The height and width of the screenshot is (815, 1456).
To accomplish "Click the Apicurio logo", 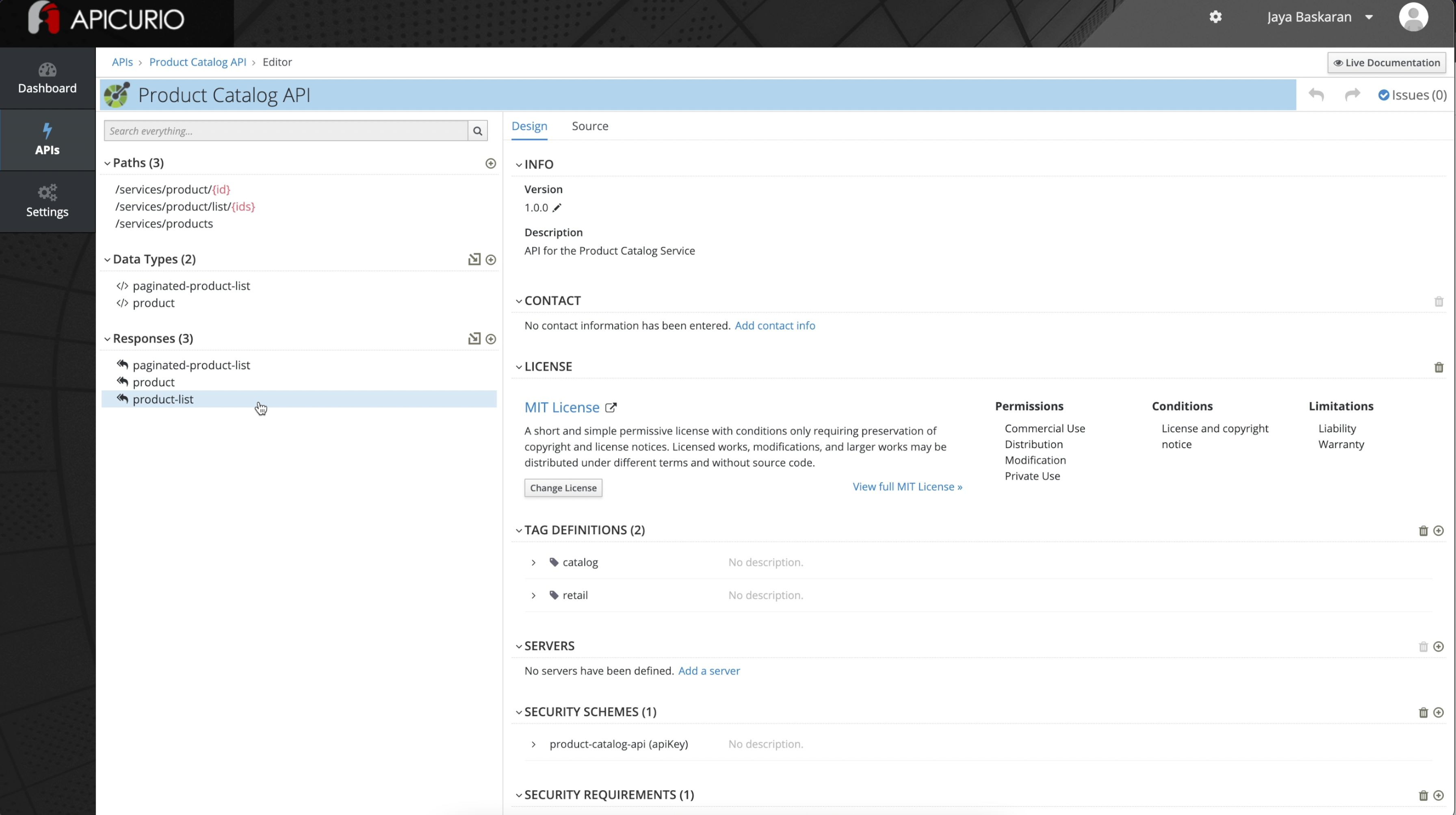I will [x=106, y=18].
